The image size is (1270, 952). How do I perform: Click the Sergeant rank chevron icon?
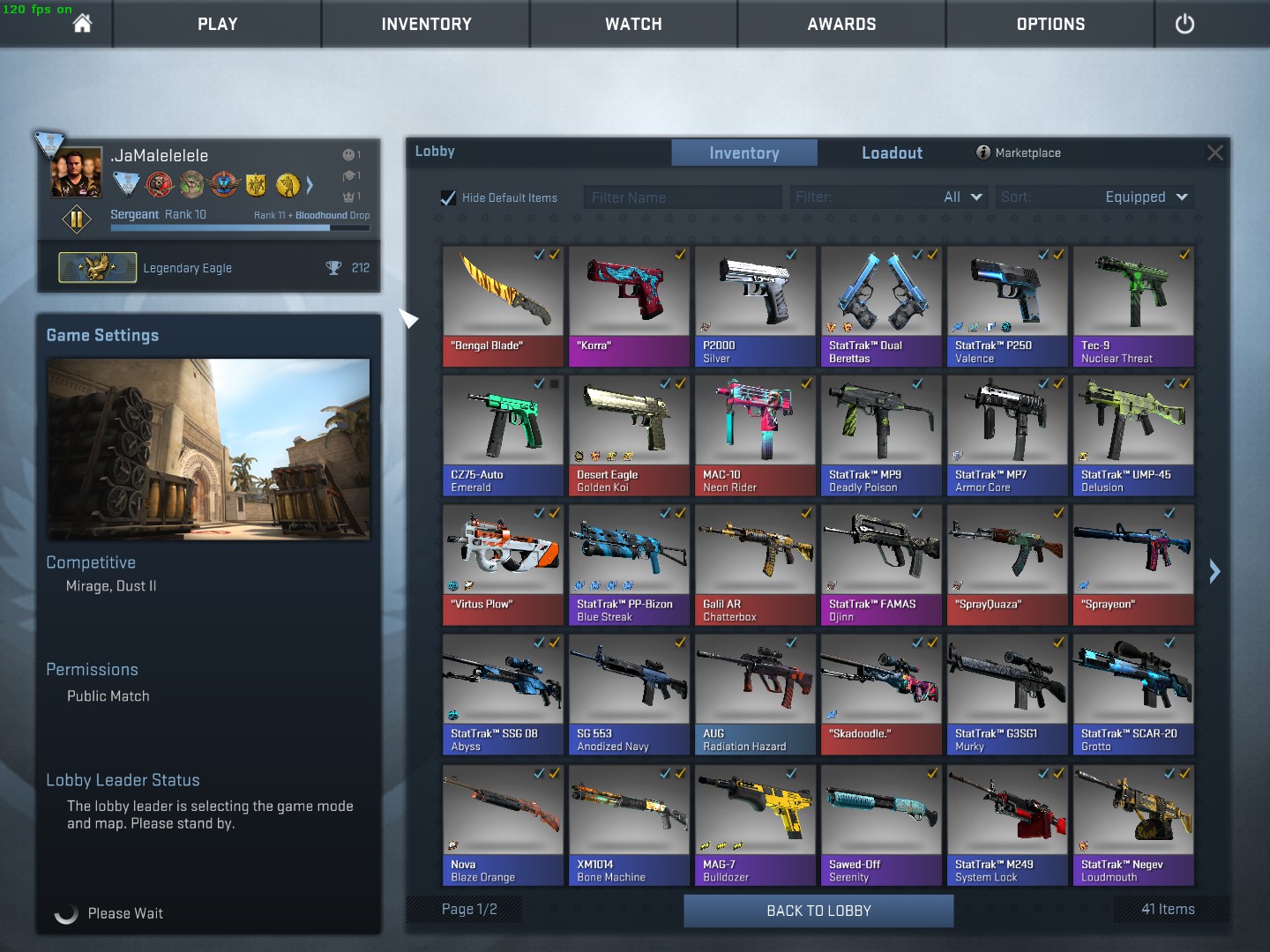point(77,219)
